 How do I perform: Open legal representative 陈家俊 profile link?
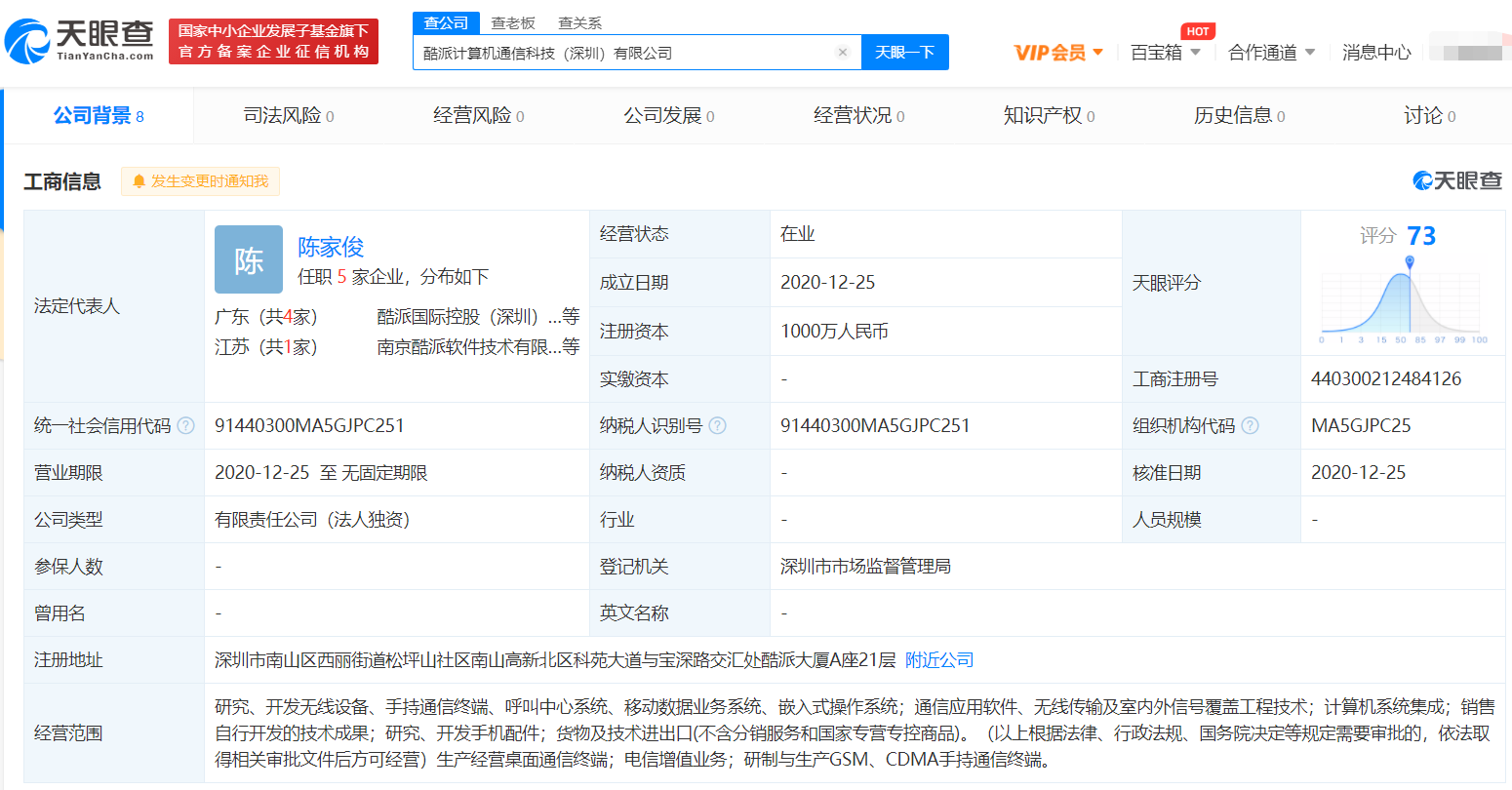click(331, 247)
